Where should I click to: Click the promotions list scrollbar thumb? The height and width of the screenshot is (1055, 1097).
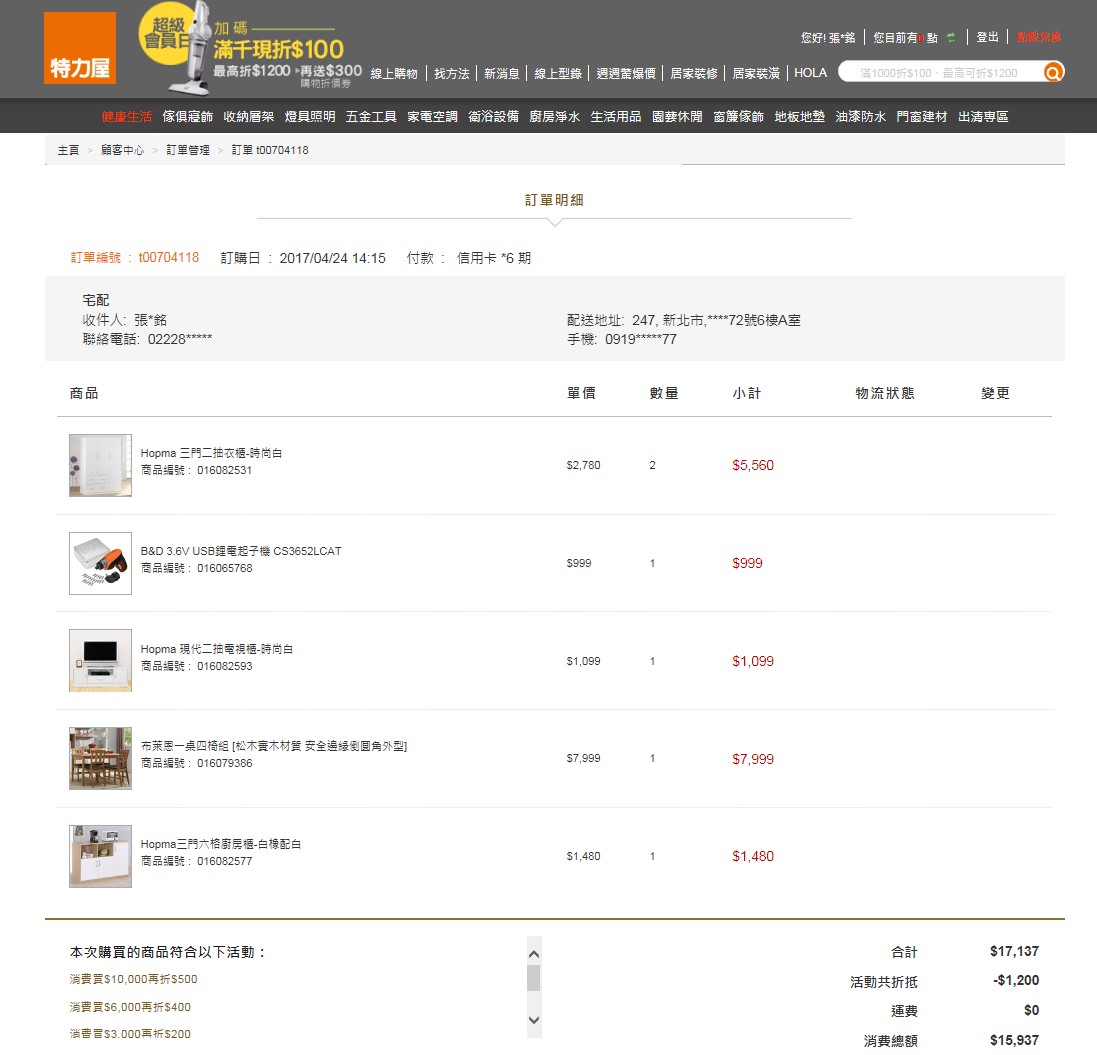coord(534,978)
